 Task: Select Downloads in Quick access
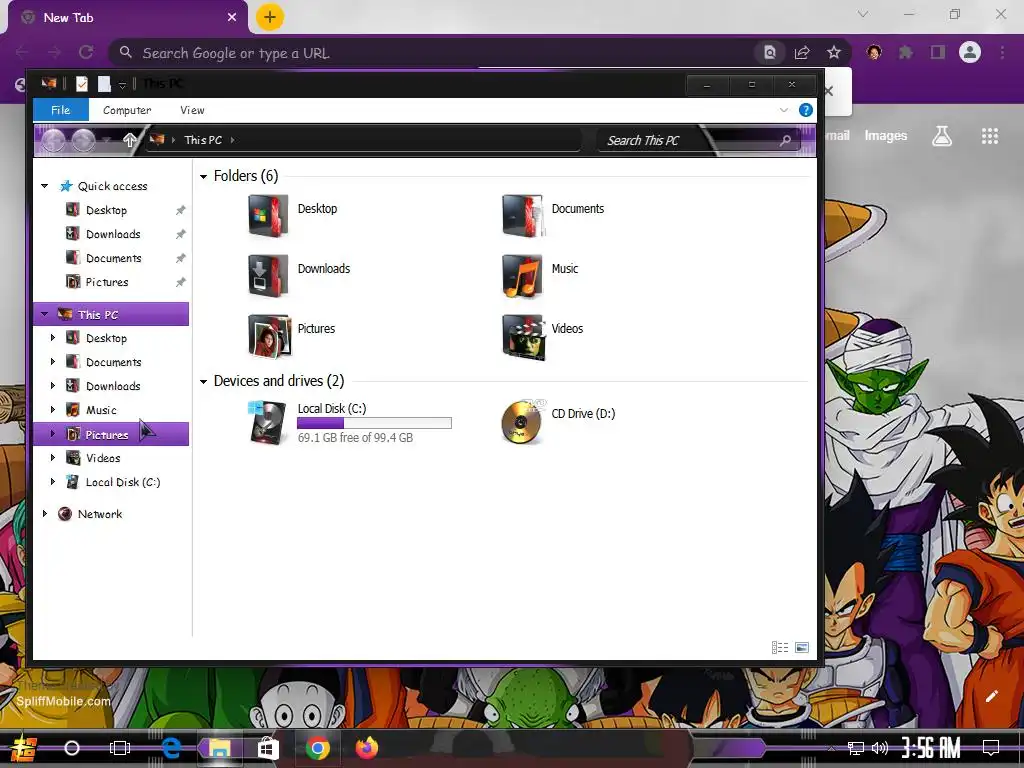[x=113, y=234]
